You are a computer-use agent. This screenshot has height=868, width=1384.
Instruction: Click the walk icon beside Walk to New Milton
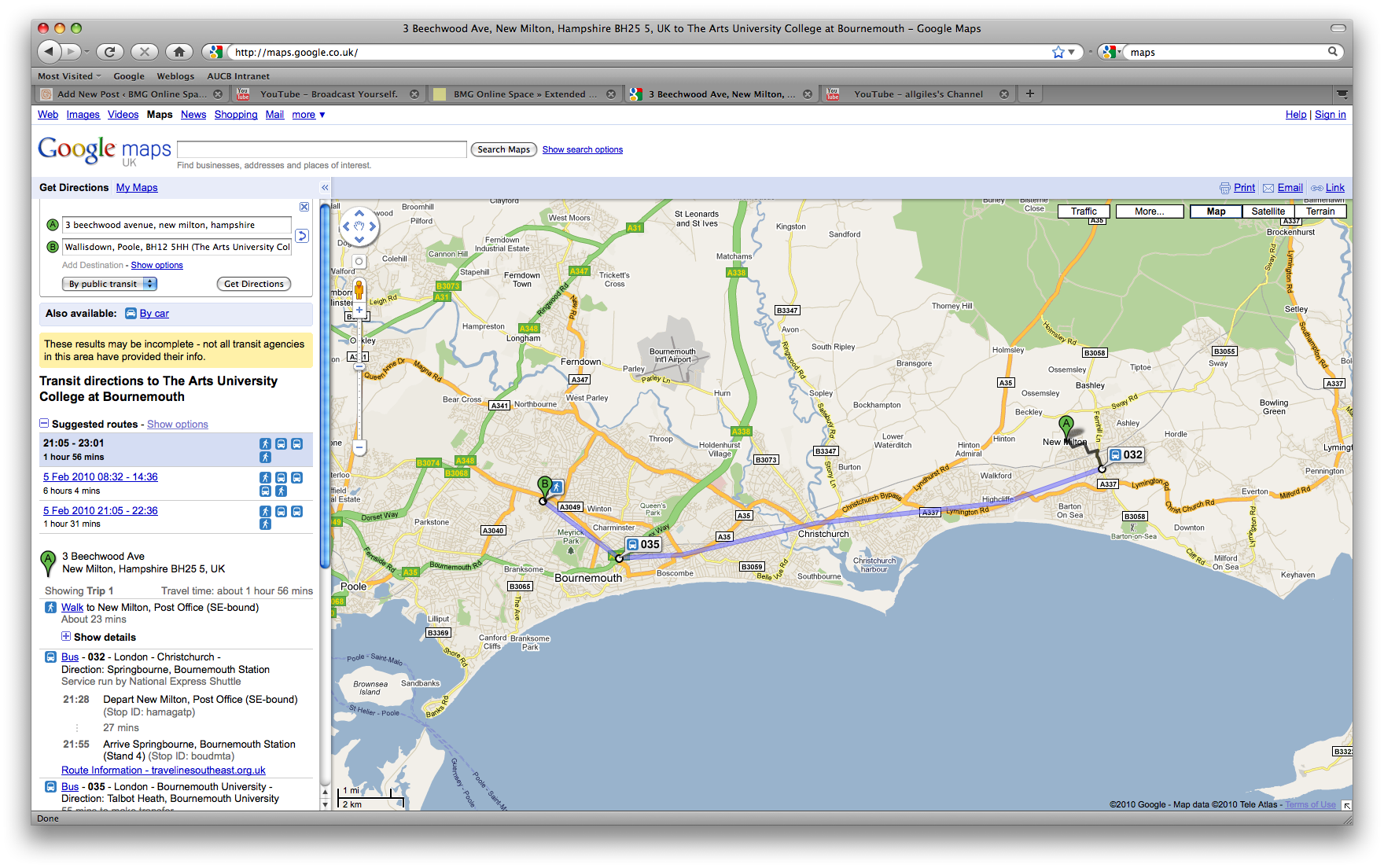tap(50, 607)
